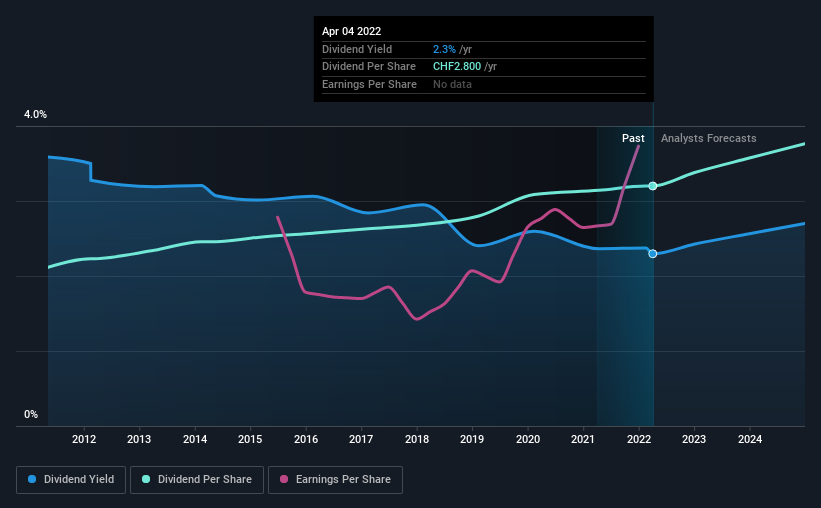Click the 2021 x-axis label
The width and height of the screenshot is (821, 508).
(583, 439)
